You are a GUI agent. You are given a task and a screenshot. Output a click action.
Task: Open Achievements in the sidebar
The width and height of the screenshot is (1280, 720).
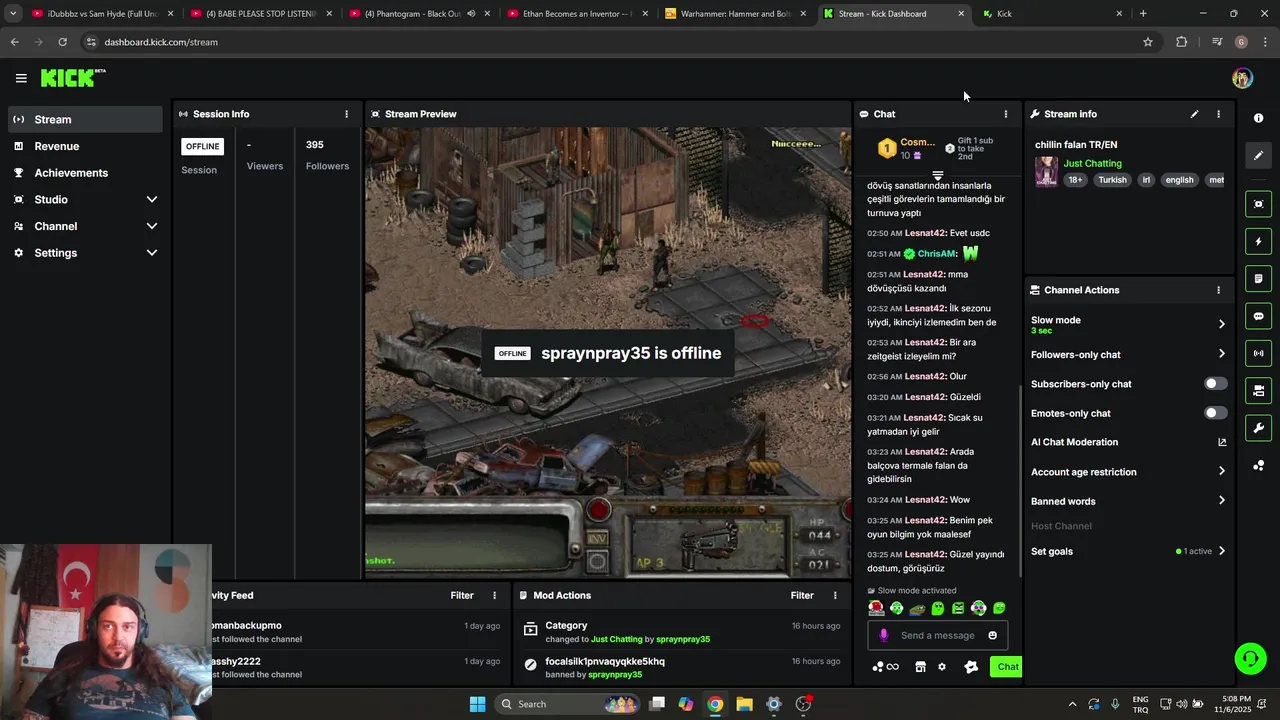[x=85, y=173]
